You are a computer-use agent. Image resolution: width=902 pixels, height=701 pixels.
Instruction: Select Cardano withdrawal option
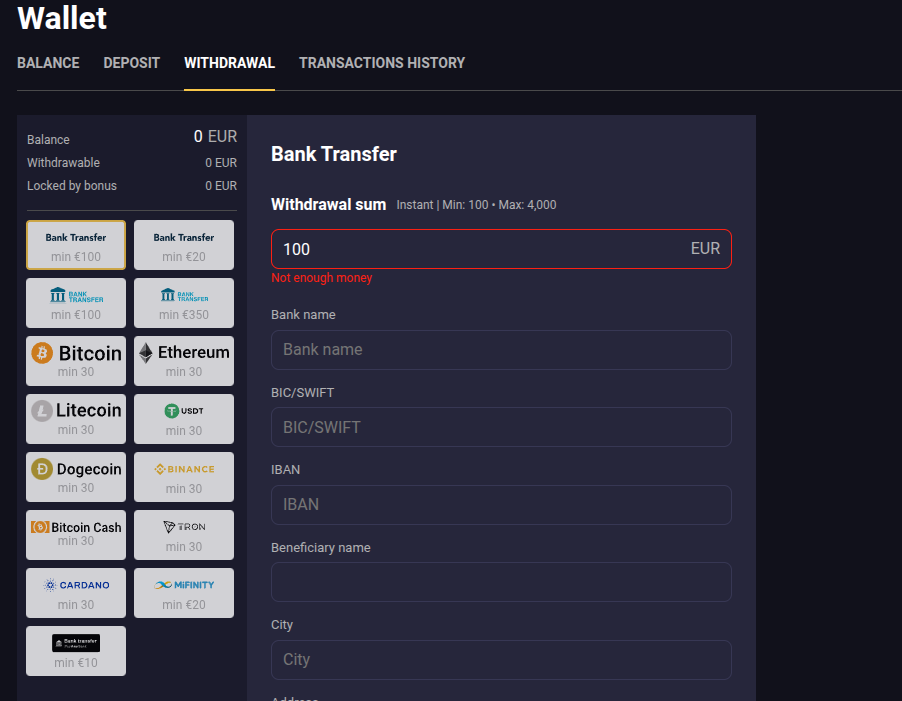(x=76, y=593)
